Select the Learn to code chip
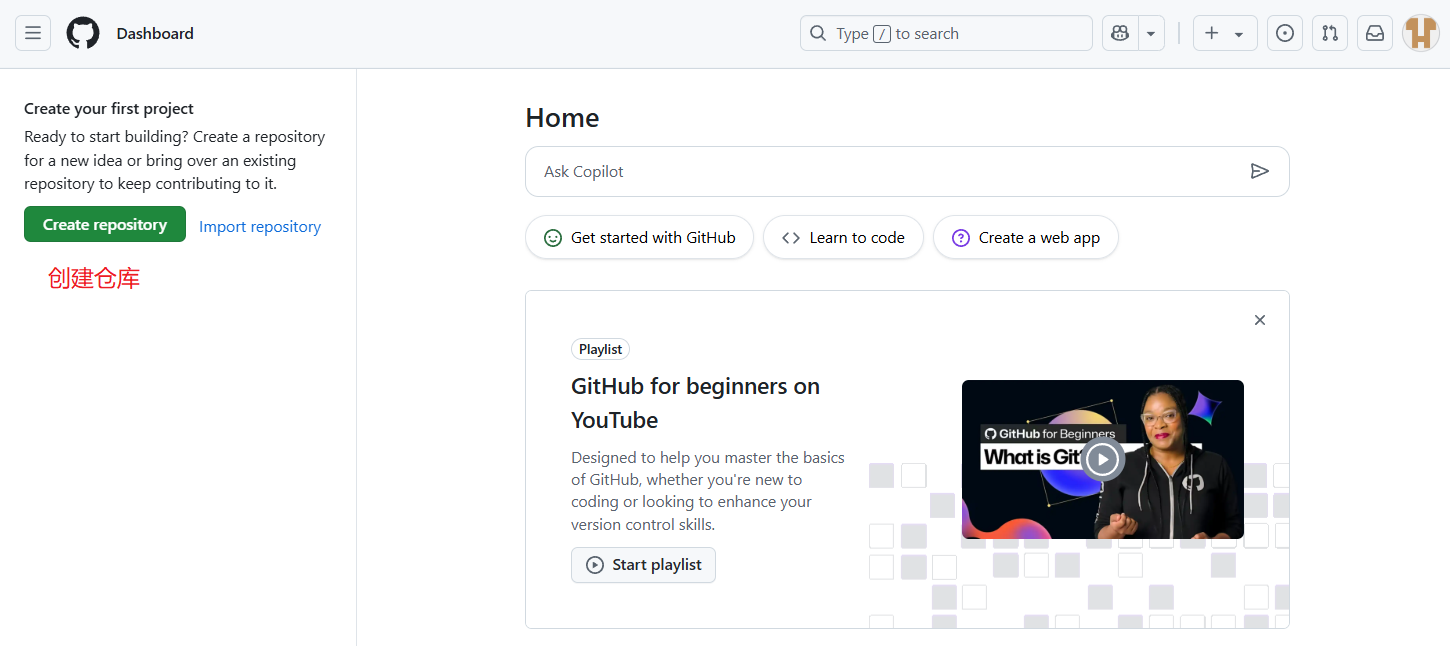 coord(843,238)
